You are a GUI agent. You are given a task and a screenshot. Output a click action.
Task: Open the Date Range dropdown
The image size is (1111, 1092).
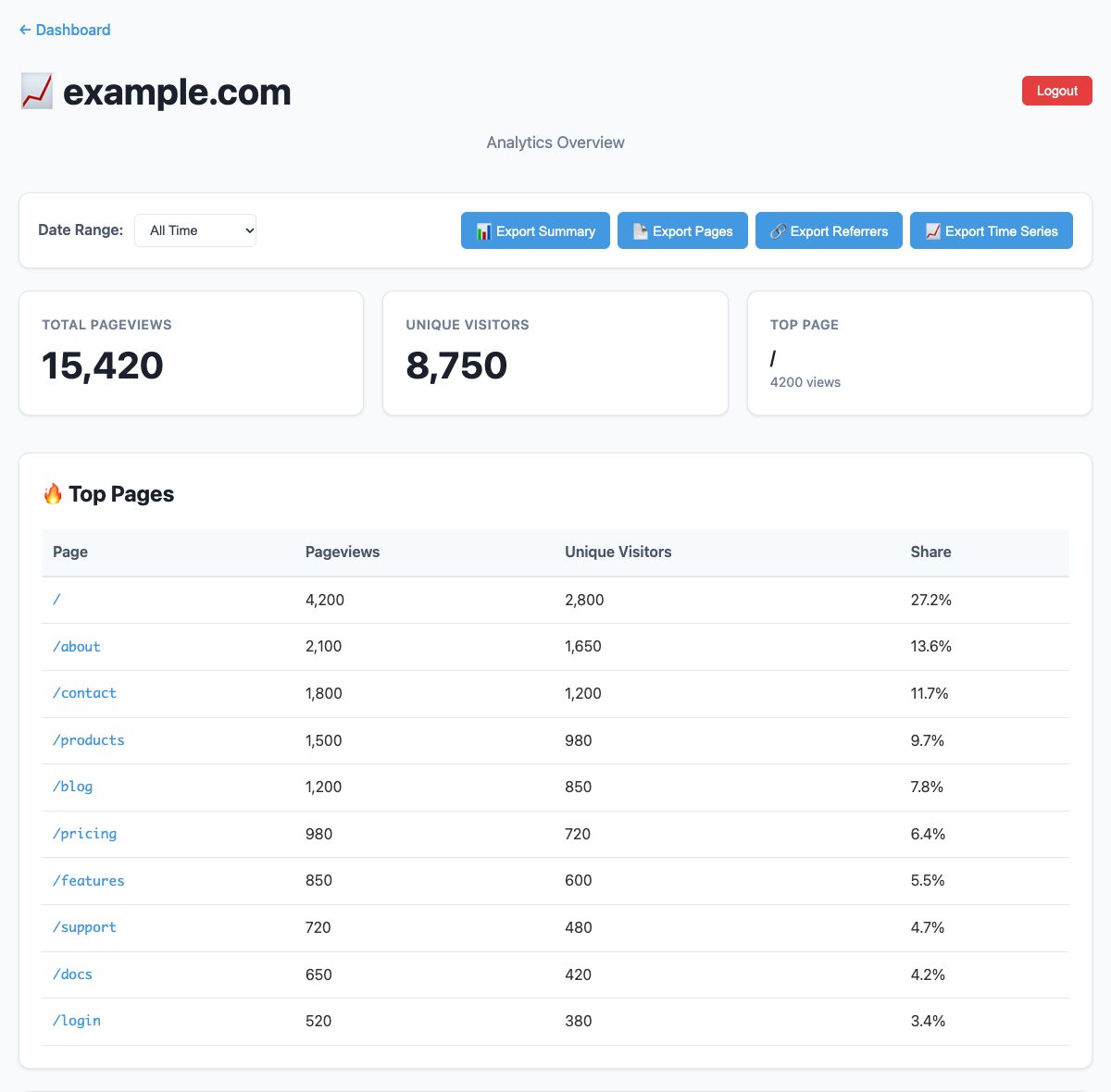pos(195,230)
